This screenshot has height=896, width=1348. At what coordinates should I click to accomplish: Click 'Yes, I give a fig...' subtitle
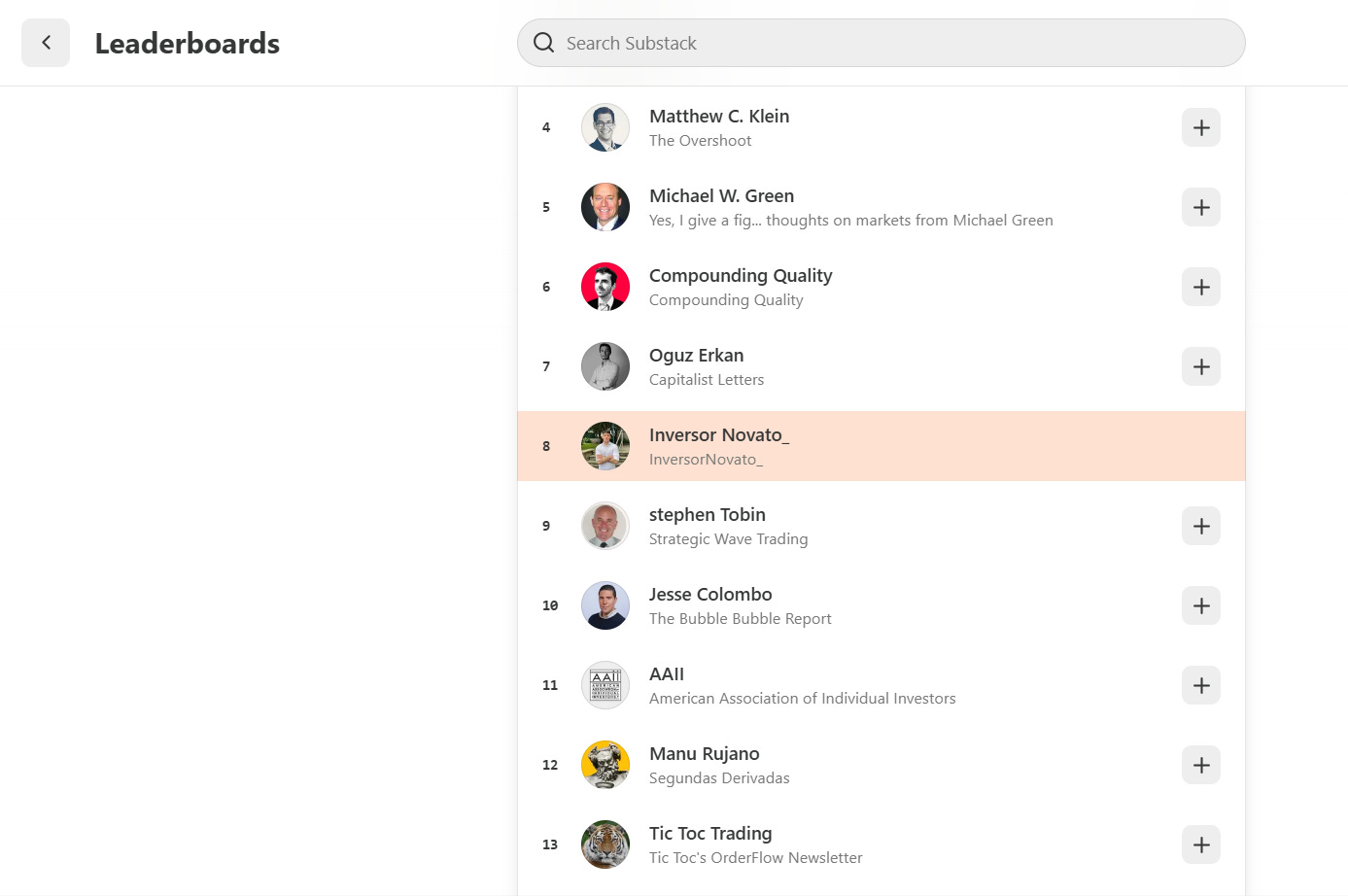coord(851,221)
